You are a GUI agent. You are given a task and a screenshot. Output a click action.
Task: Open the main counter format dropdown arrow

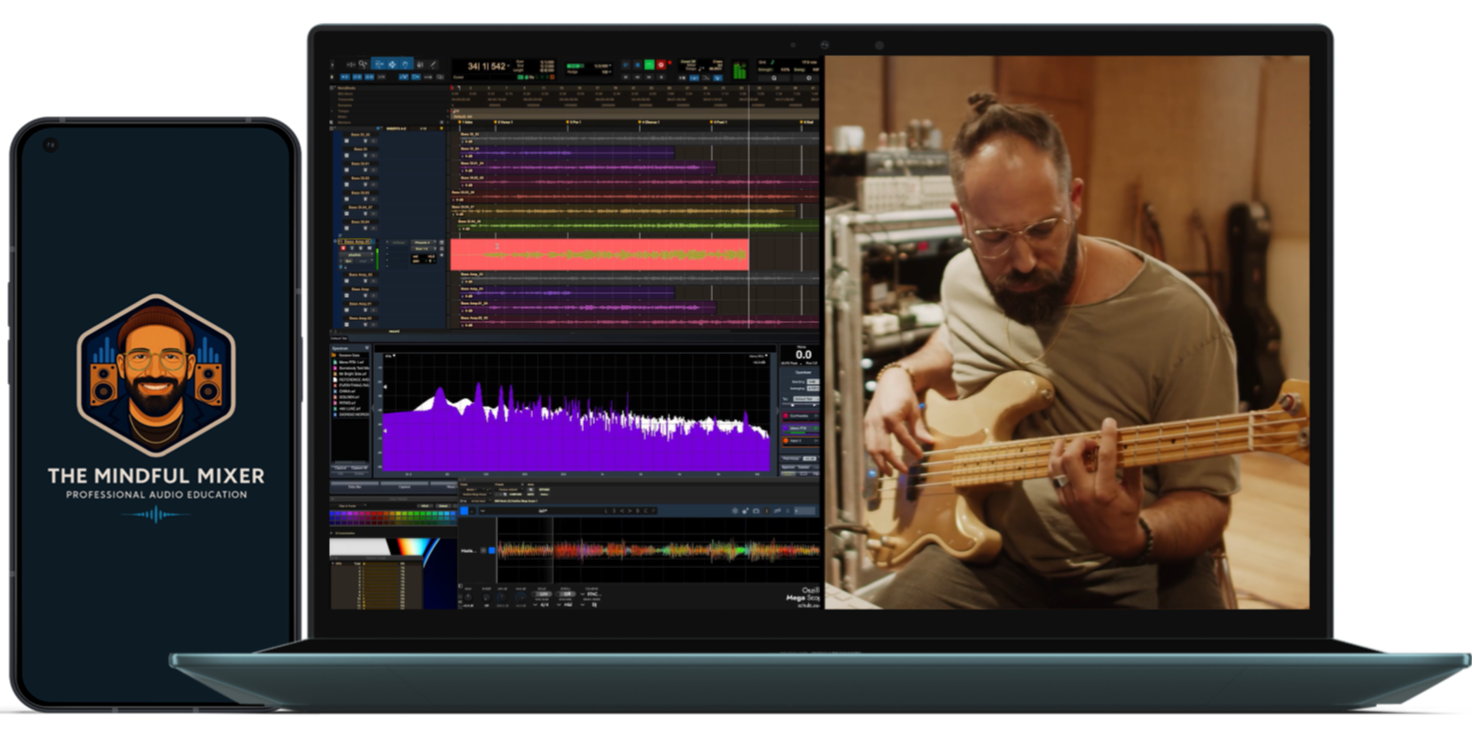509,65
